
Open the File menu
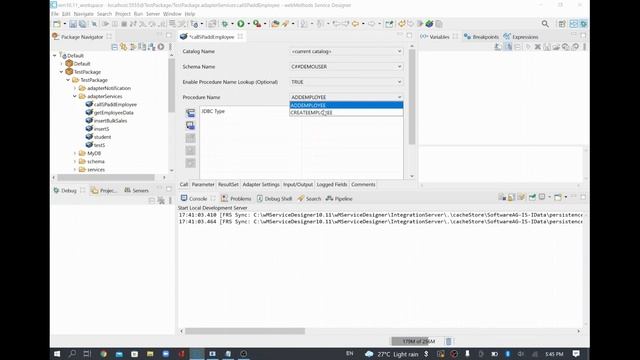click(x=55, y=14)
